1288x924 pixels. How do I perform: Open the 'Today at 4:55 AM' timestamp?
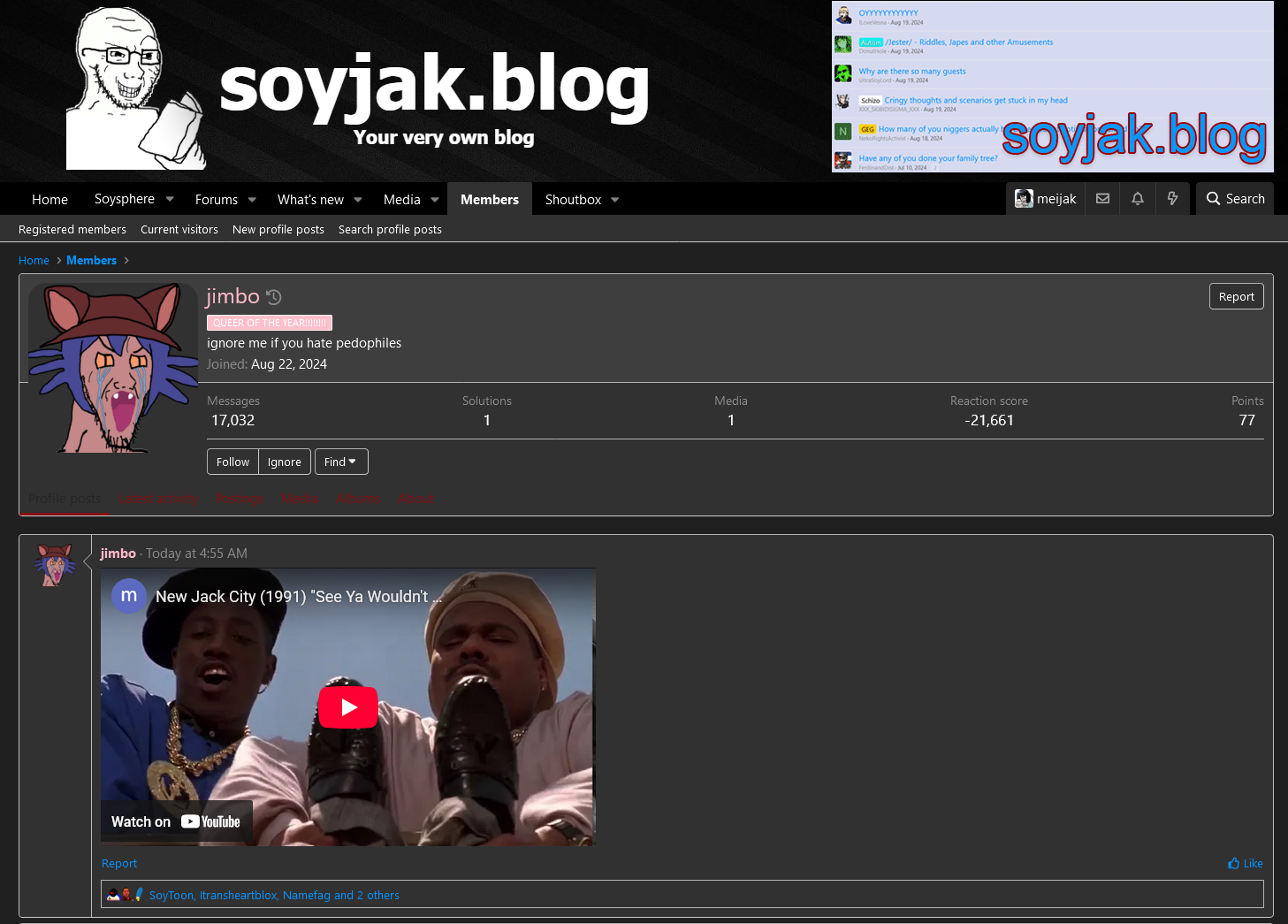(196, 554)
